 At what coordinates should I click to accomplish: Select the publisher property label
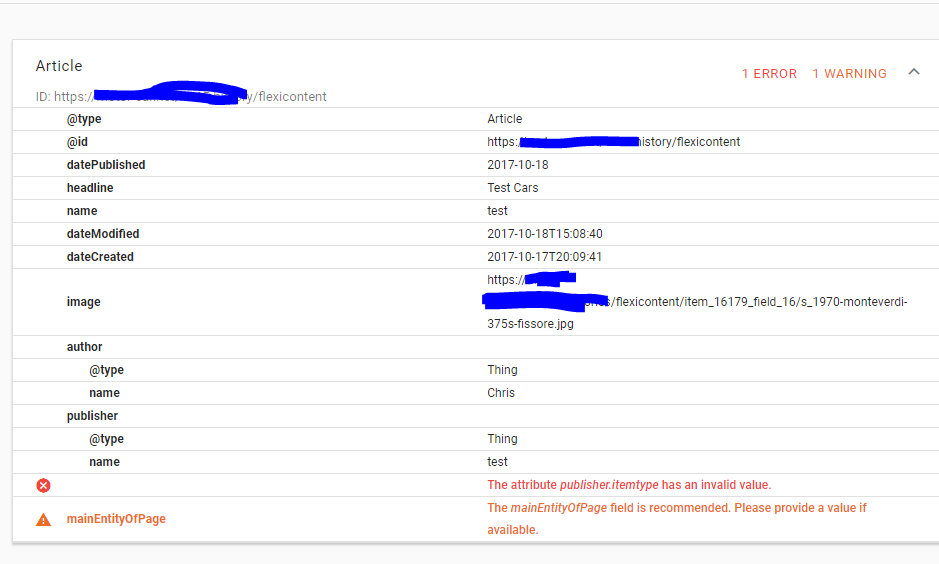pyautogui.click(x=92, y=416)
